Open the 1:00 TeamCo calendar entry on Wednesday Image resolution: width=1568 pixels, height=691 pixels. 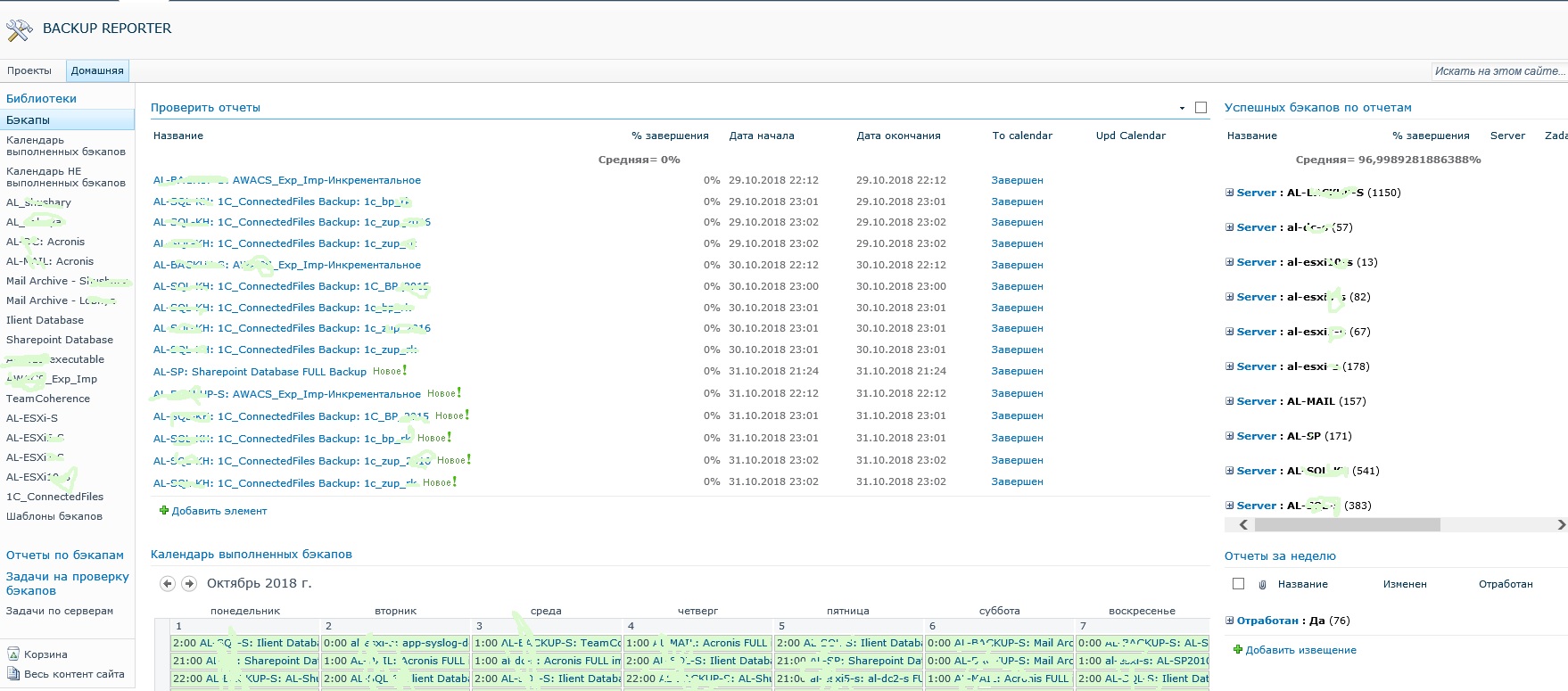(x=548, y=643)
